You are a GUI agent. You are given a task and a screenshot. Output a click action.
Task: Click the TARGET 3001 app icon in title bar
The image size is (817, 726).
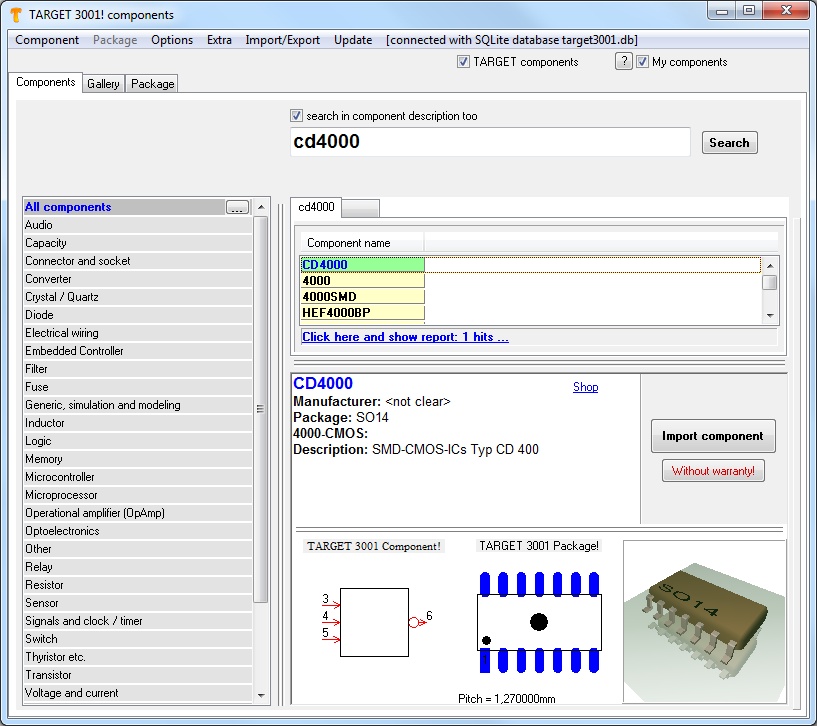(x=15, y=15)
